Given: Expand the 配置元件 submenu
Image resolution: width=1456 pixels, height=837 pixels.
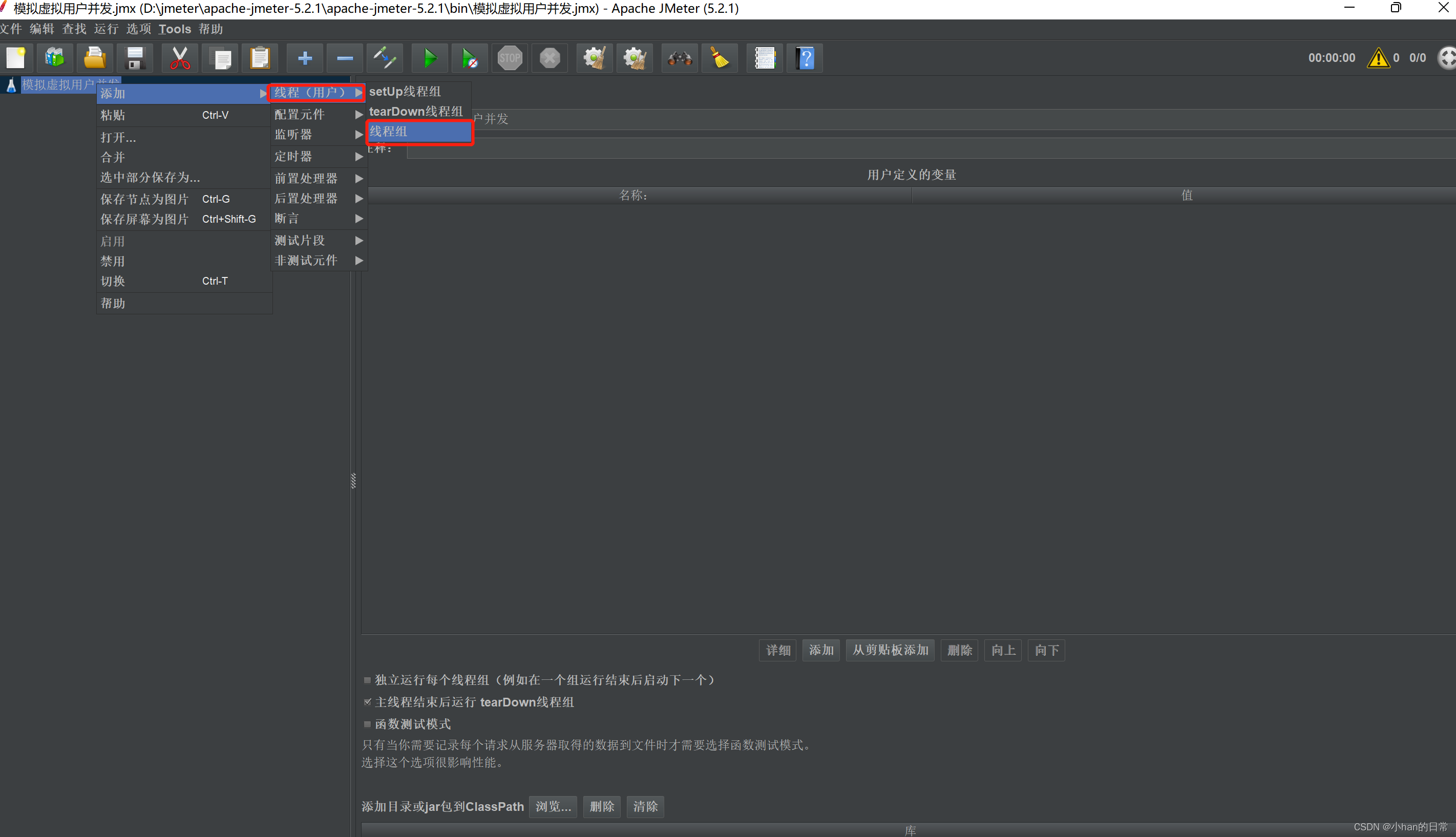Looking at the screenshot, I should [x=318, y=114].
